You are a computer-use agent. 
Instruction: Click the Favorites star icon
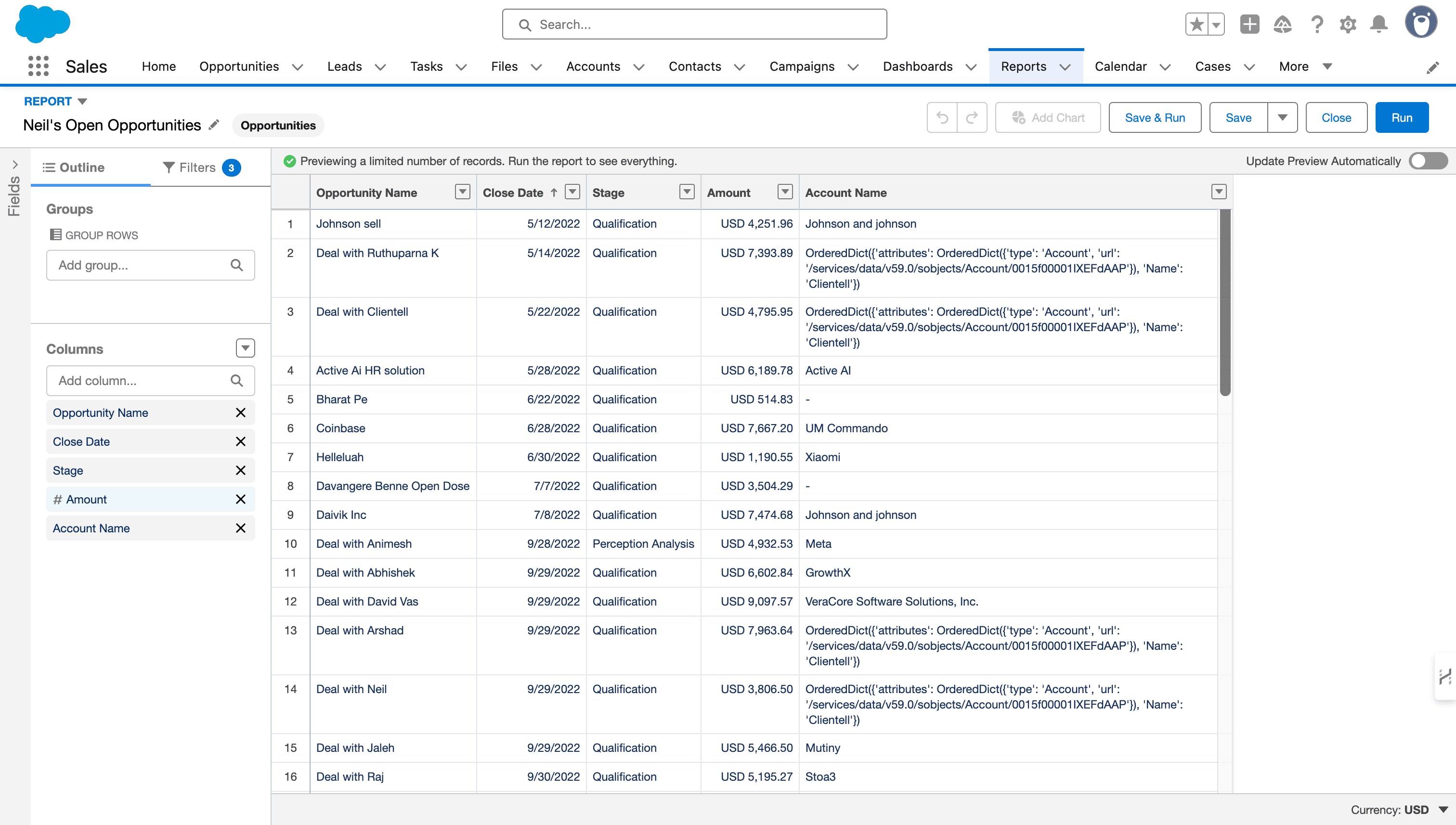pyautogui.click(x=1196, y=25)
